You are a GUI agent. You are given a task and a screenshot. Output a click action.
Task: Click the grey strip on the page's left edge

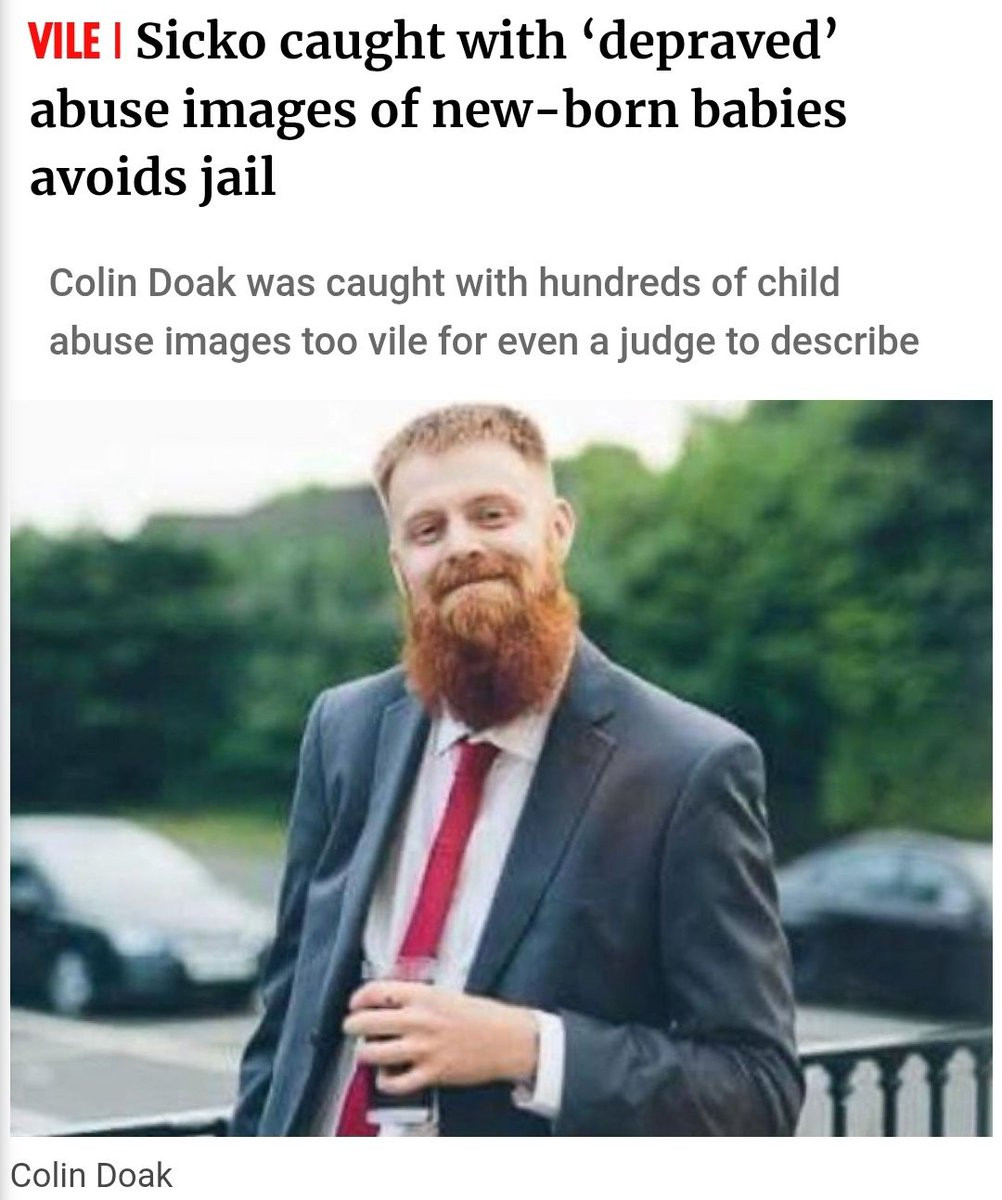tap(4, 600)
